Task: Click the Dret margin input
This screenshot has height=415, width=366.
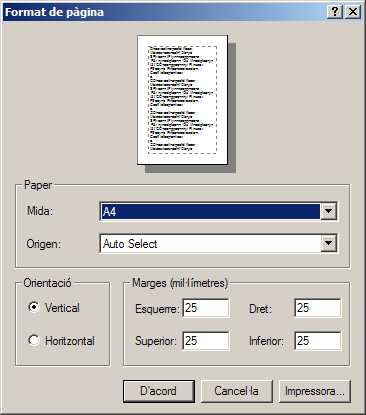Action: pos(318,308)
